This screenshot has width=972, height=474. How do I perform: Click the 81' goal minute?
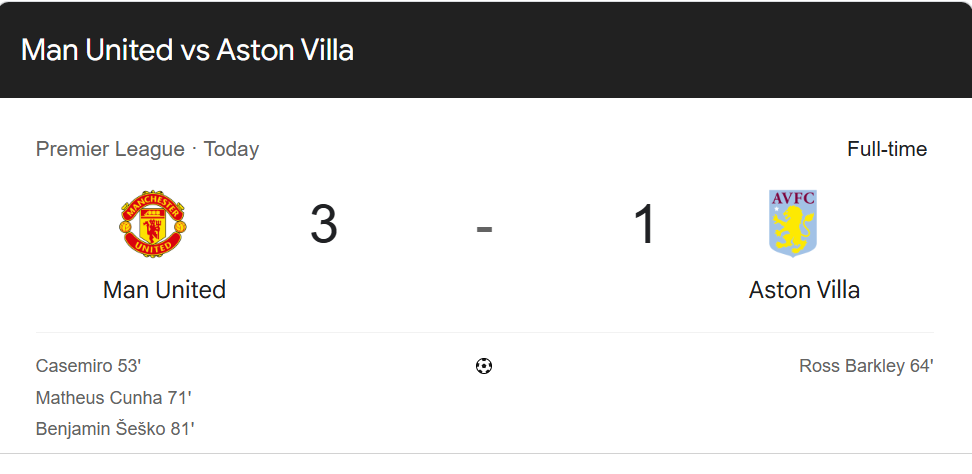(181, 429)
